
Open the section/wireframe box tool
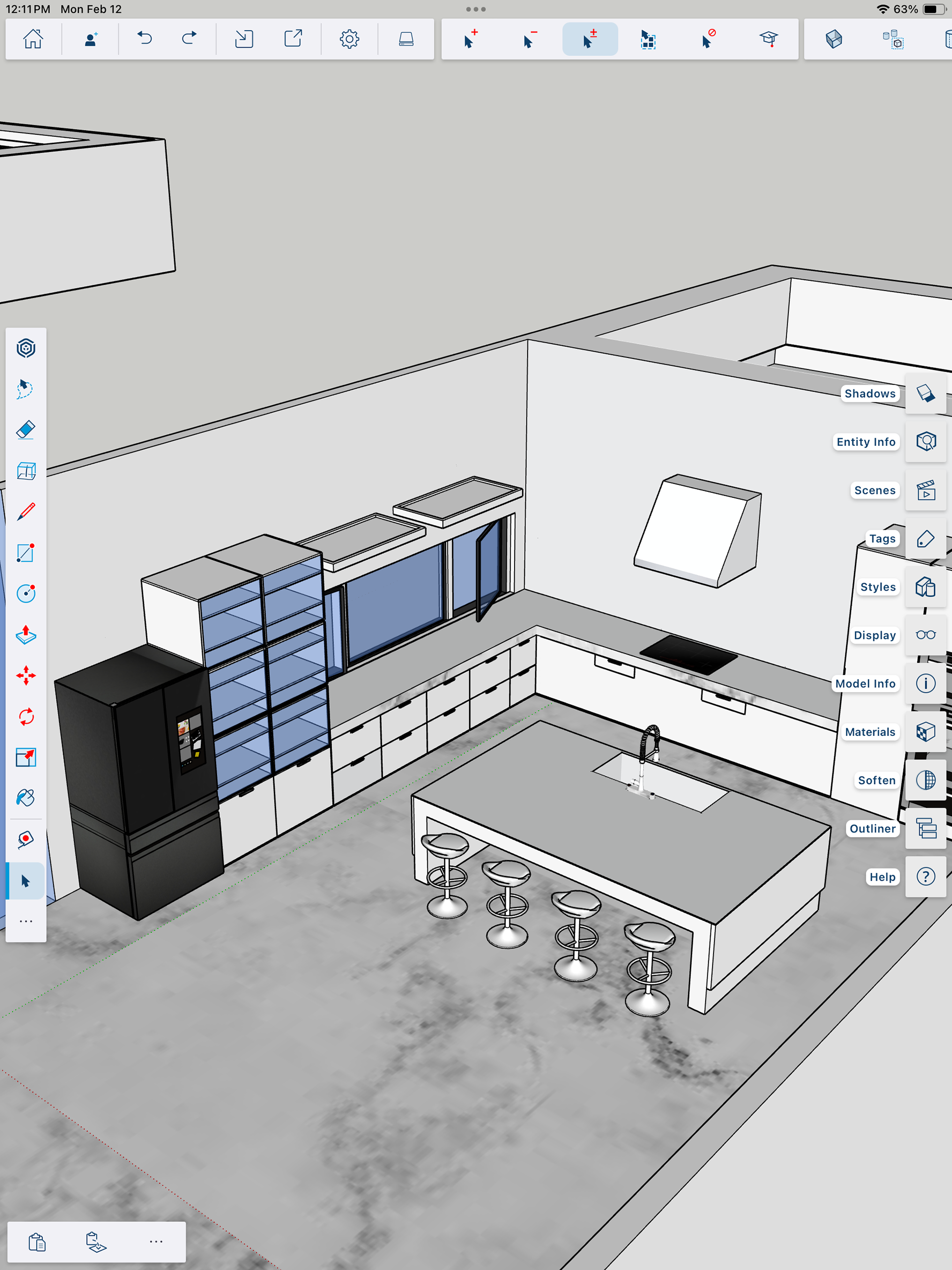[x=26, y=471]
